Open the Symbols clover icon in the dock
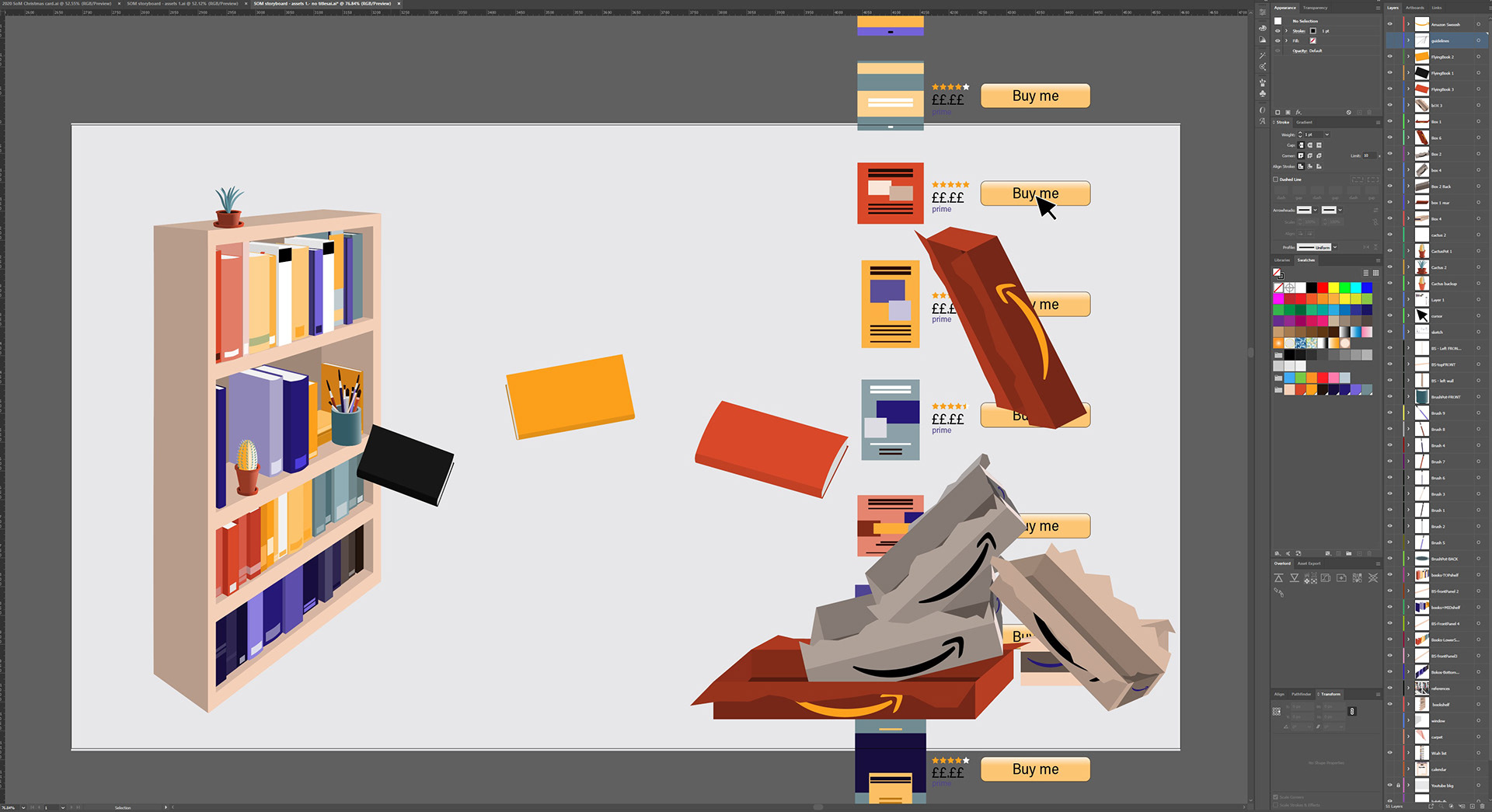The width and height of the screenshot is (1492, 812). [x=1262, y=93]
